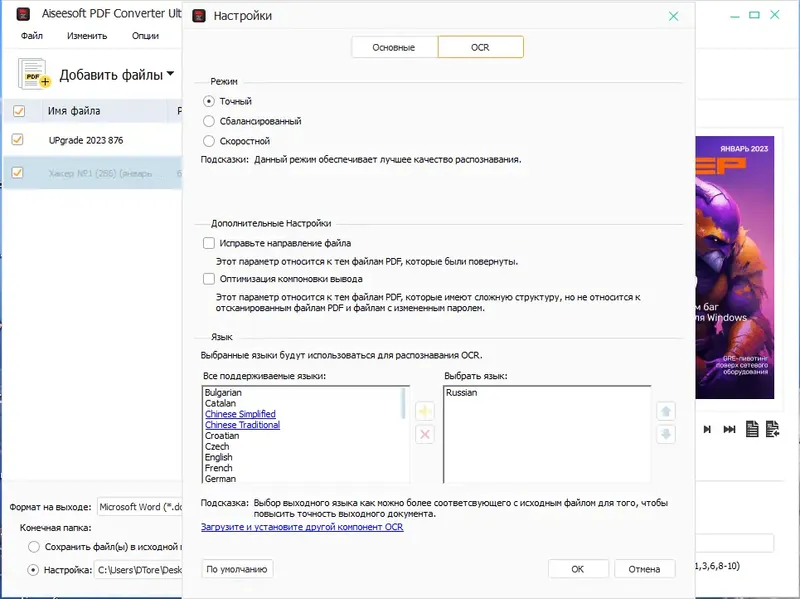
Task: Click the last page navigation icon under the preview
Action: coord(729,428)
